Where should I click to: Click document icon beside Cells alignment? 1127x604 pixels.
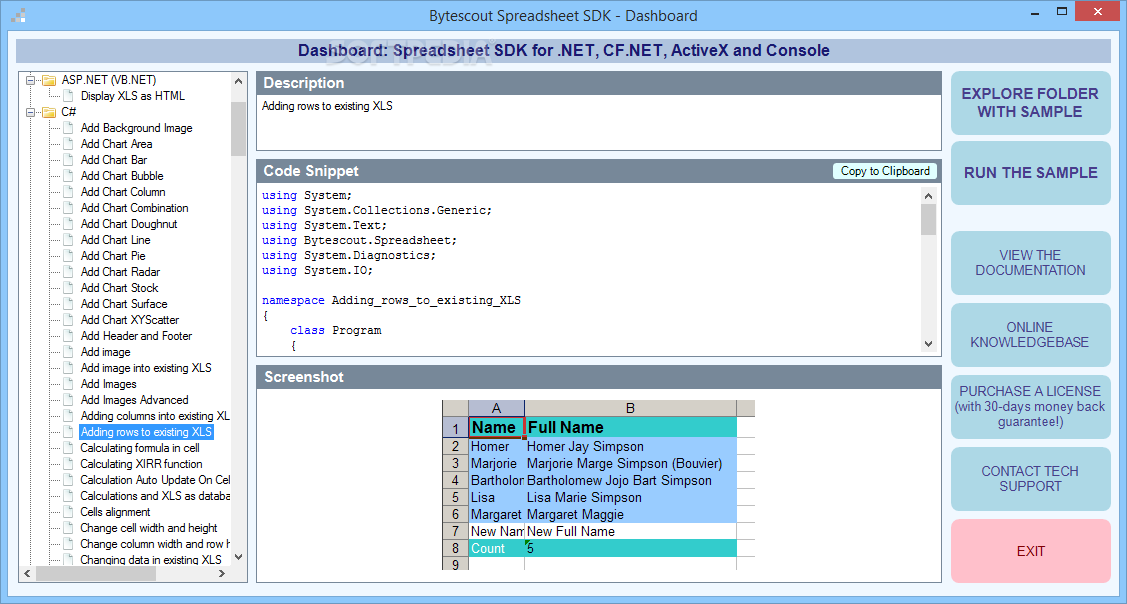68,512
